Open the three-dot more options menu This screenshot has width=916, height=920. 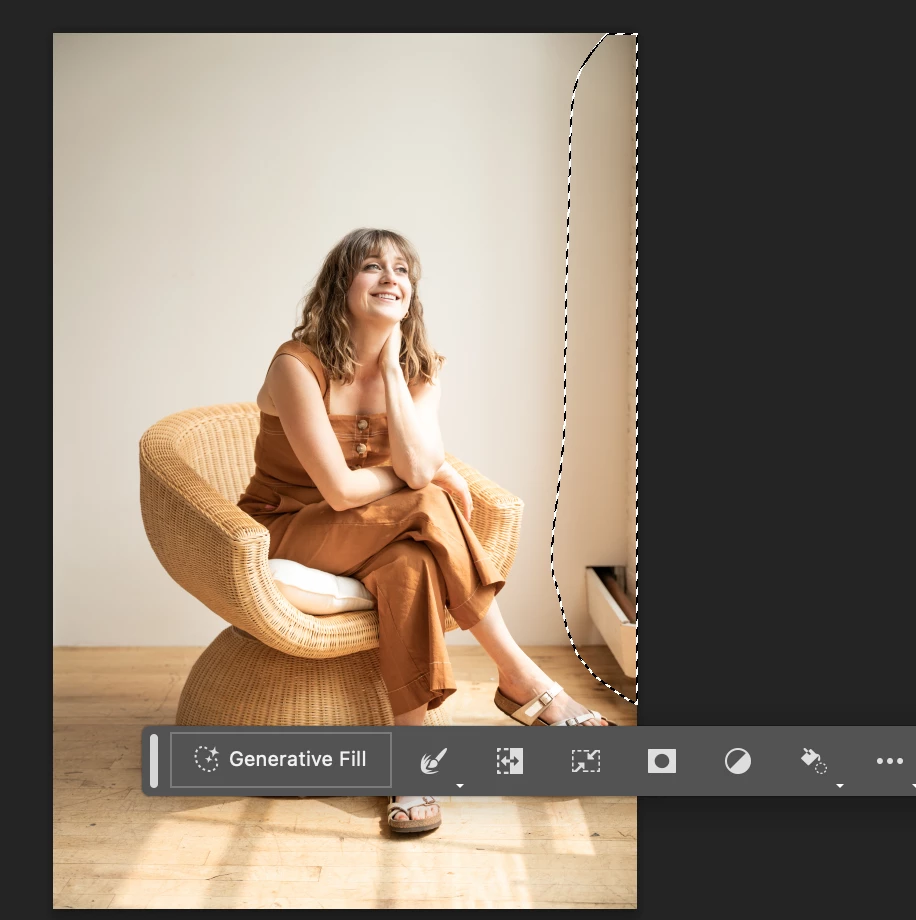click(x=890, y=761)
